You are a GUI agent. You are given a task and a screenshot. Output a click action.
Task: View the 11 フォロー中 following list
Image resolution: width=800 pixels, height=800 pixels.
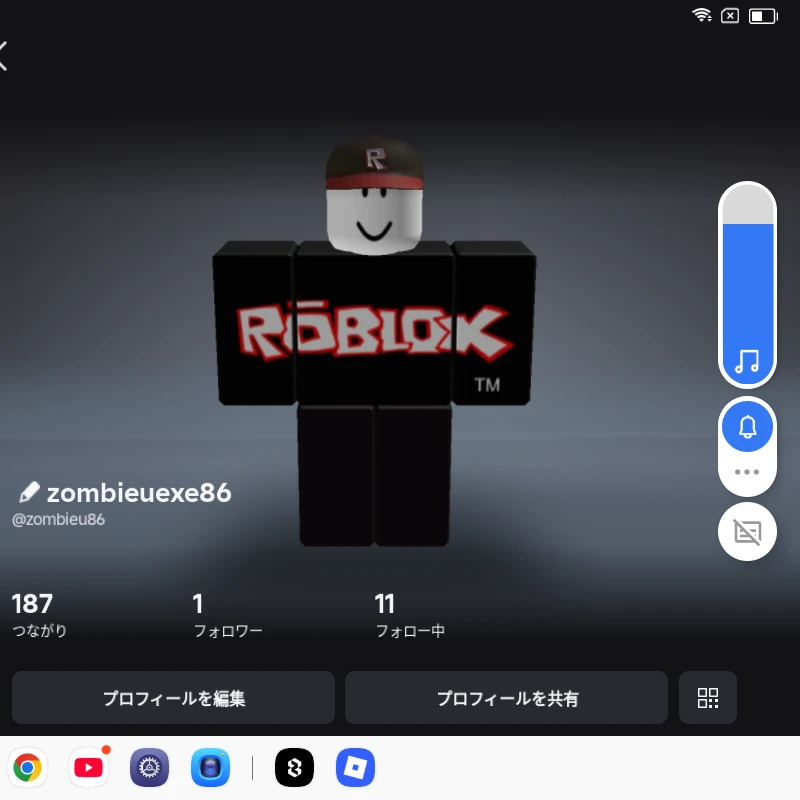click(410, 615)
